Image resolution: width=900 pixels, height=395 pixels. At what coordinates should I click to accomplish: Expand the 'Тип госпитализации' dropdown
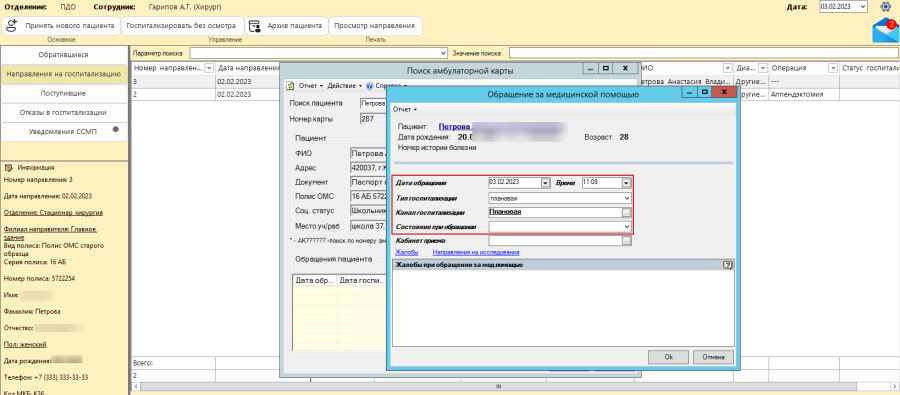[626, 198]
